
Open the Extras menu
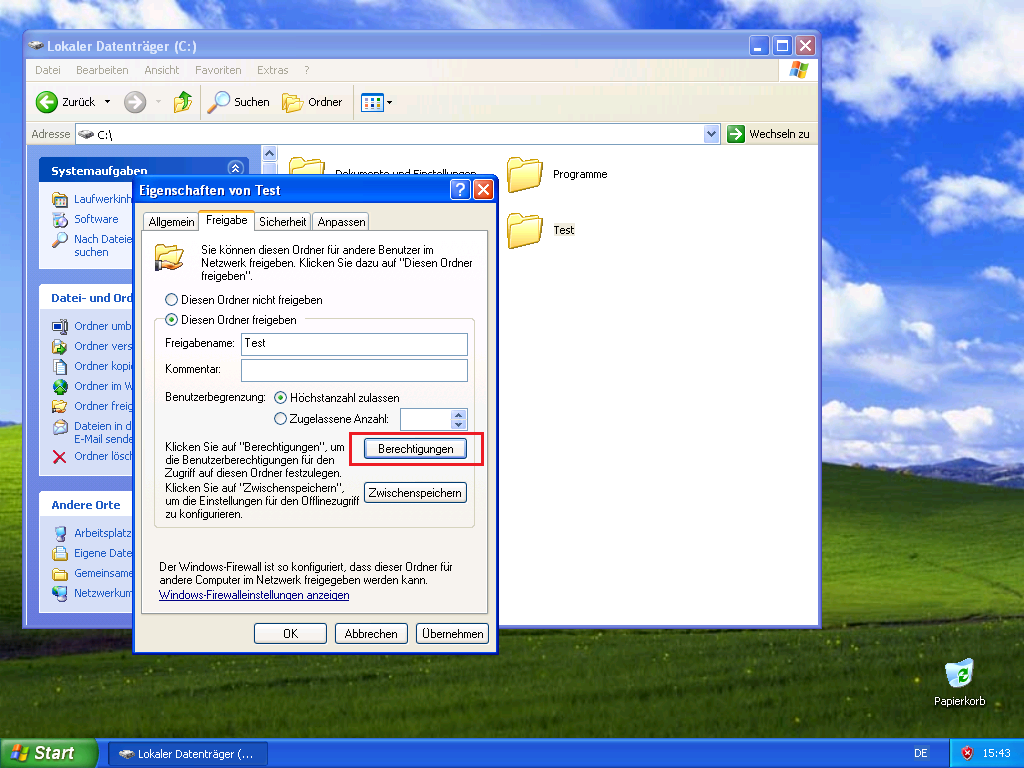pyautogui.click(x=272, y=70)
